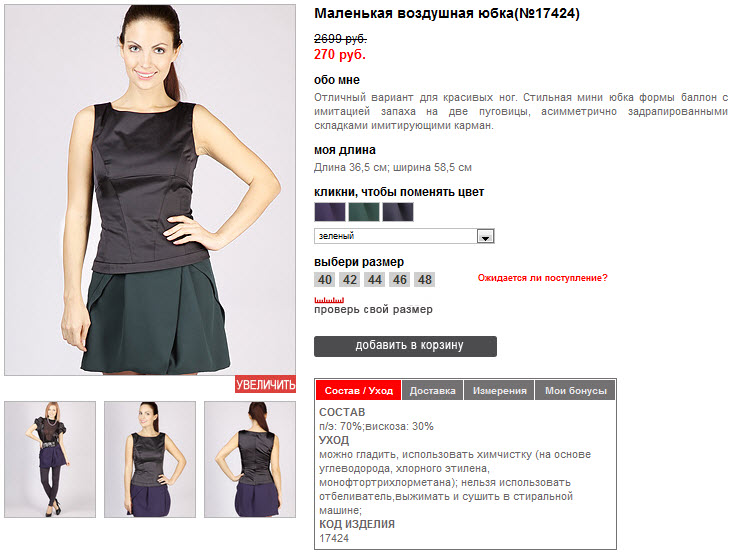View the back-view purple skirt thumbnail

[250, 459]
